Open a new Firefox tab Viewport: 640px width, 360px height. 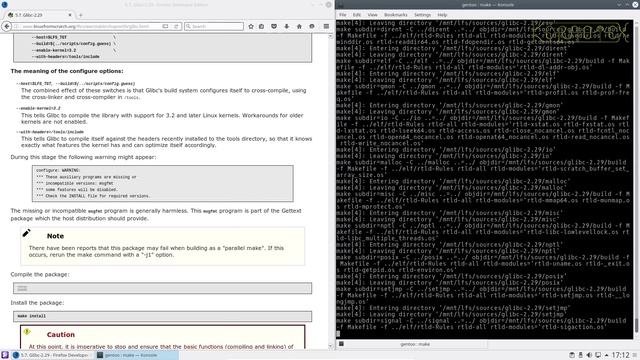80,15
